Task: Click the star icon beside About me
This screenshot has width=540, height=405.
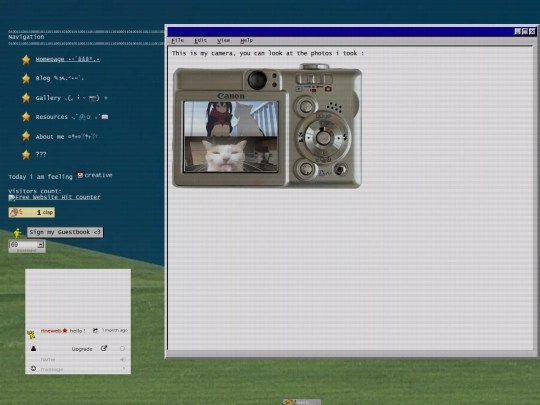Action: [26, 136]
